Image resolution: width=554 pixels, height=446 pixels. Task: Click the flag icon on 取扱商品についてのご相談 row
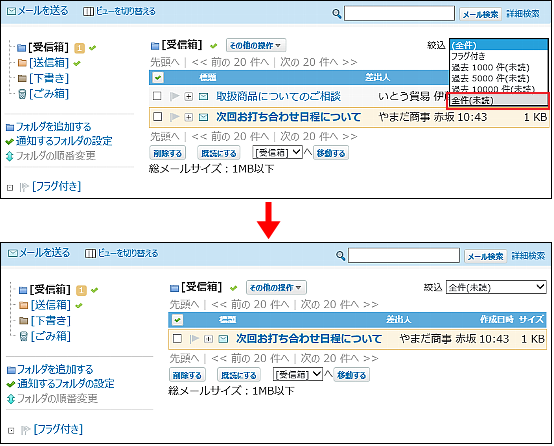[x=175, y=96]
